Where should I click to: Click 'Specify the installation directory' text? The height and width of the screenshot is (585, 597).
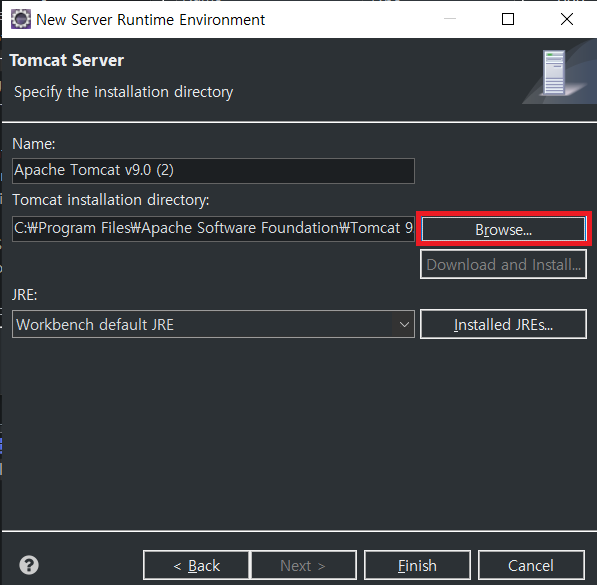[123, 92]
